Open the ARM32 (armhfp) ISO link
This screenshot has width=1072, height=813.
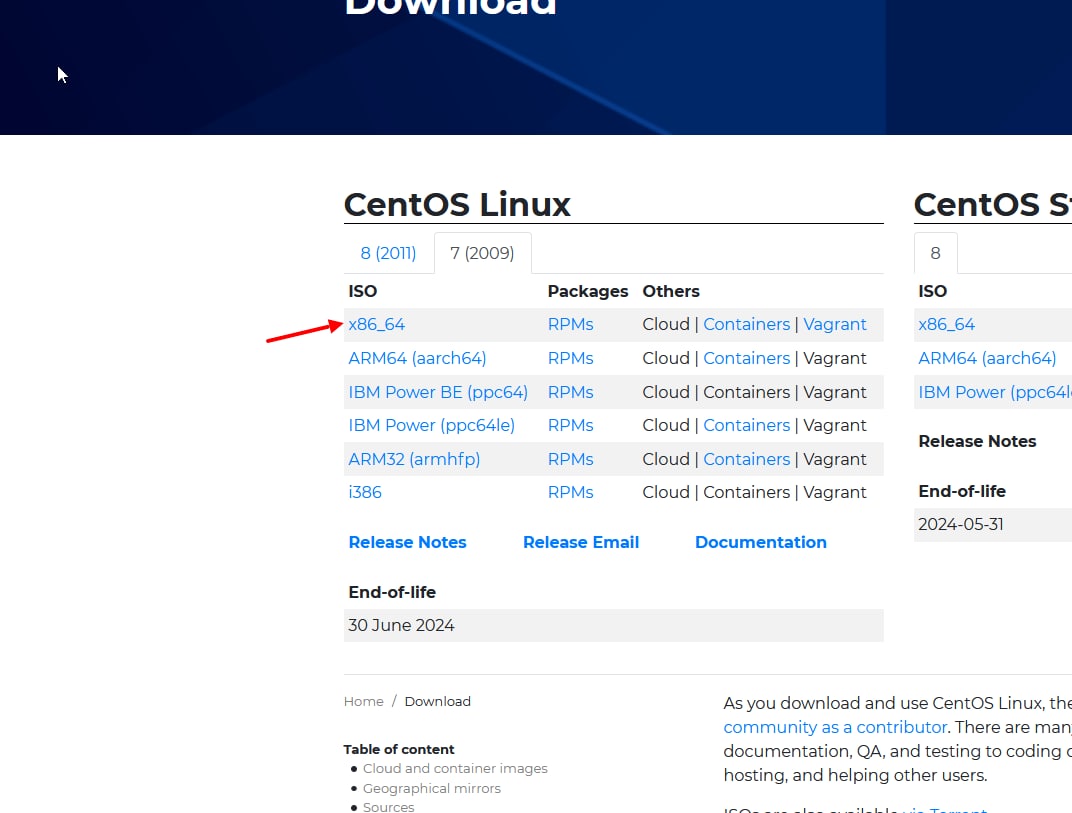[x=414, y=459]
